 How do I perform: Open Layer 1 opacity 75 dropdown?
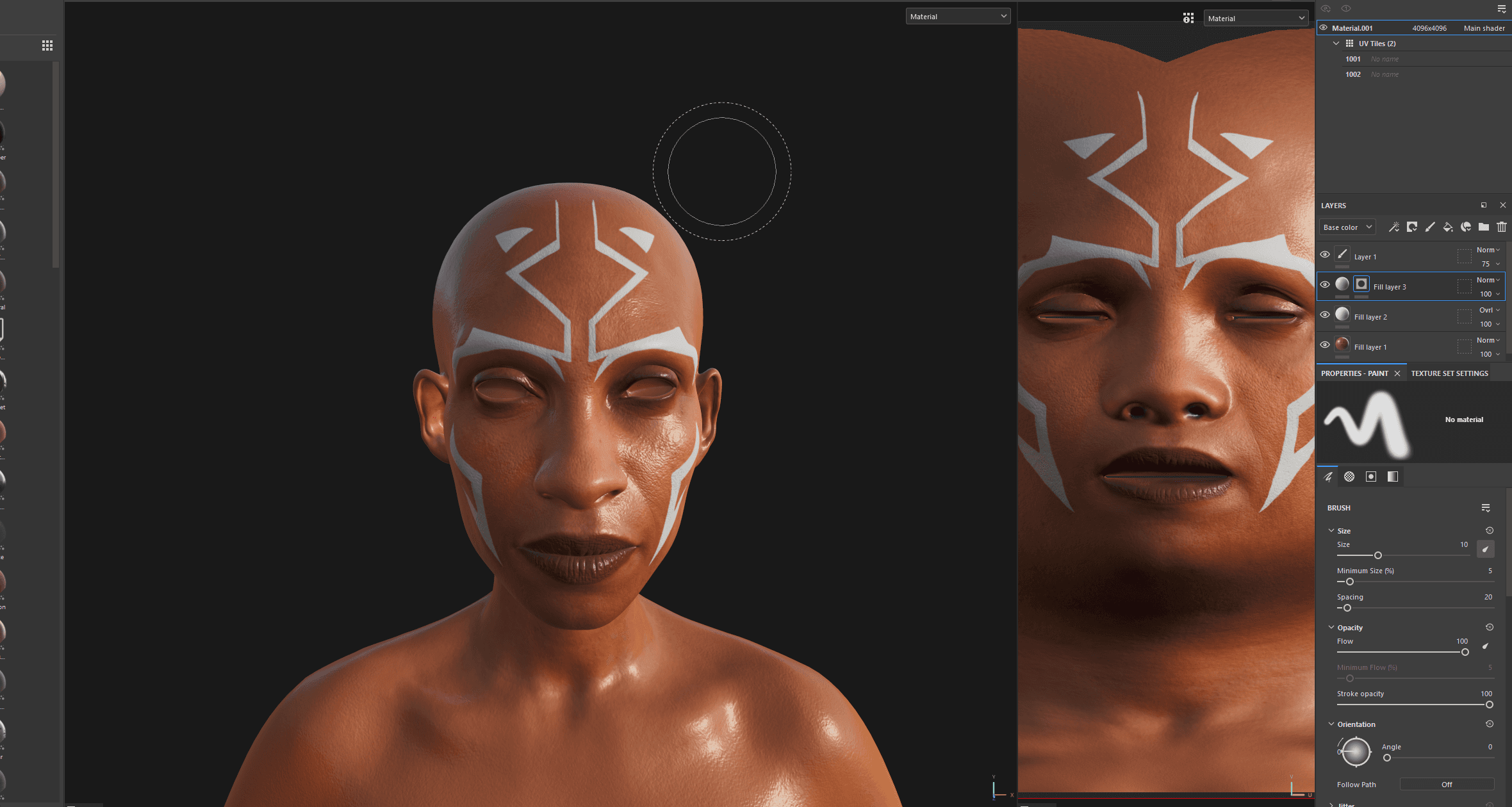[x=1491, y=264]
